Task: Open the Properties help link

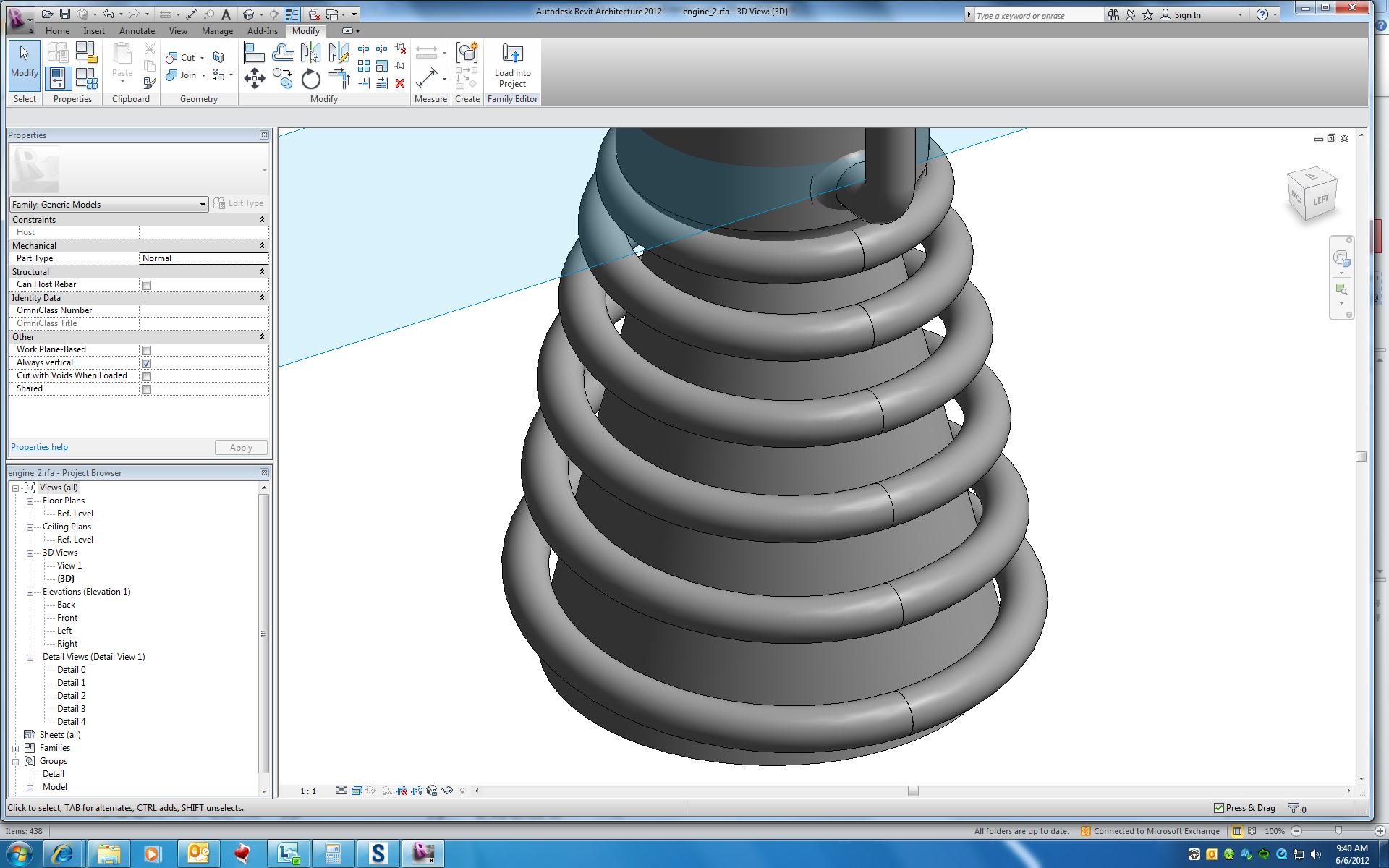Action: point(38,447)
